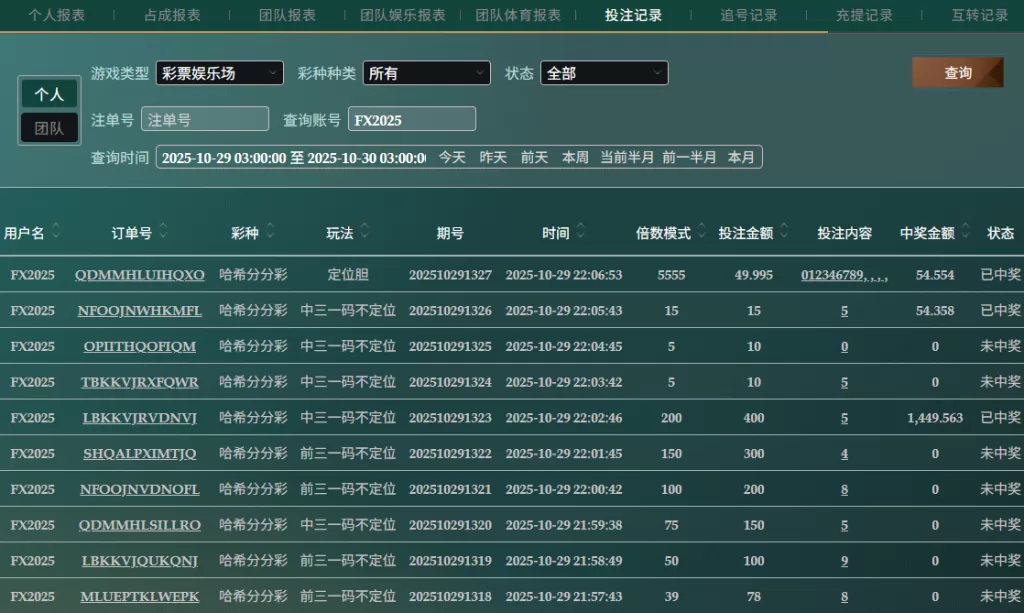The height and width of the screenshot is (613, 1024).
Task: Select the 本月 date range shortcut
Action: point(741,157)
